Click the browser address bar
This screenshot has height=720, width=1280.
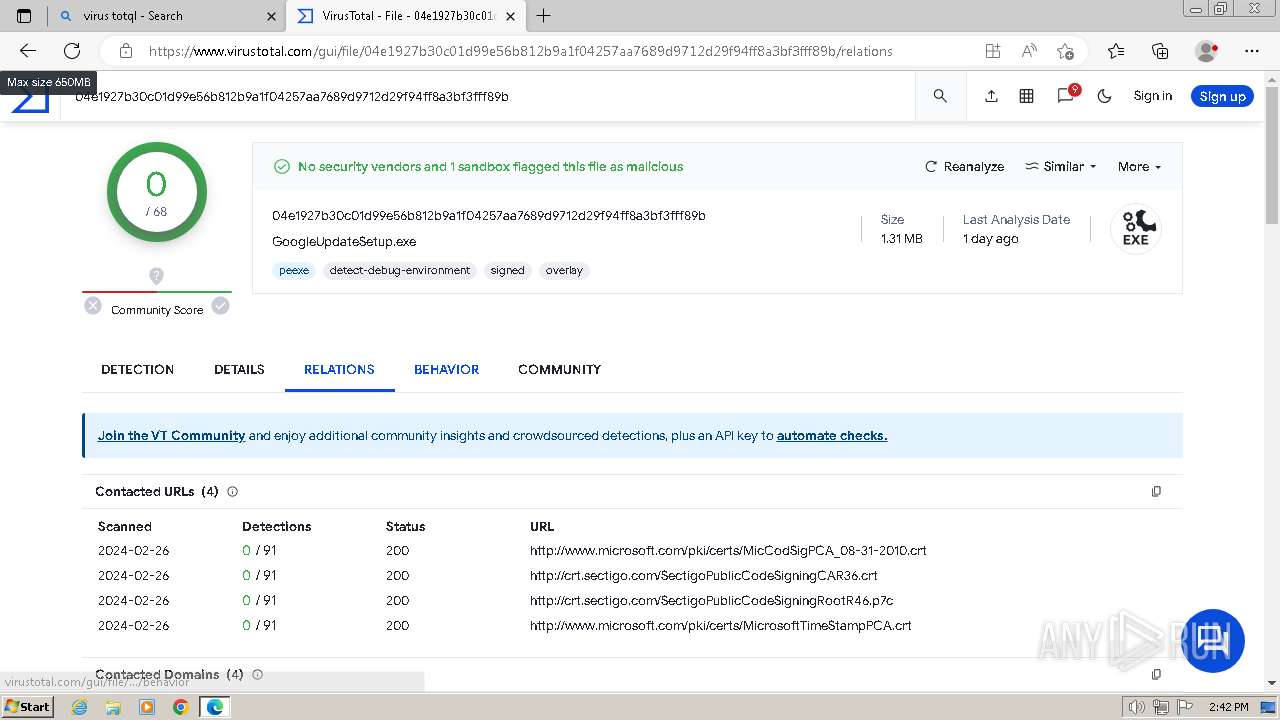(x=520, y=51)
